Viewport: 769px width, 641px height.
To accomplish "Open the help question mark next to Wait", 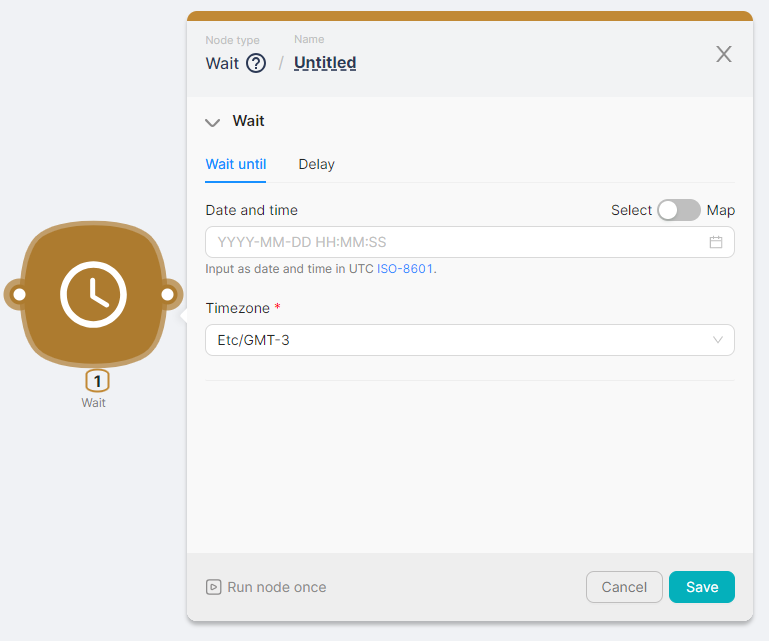I will (256, 63).
